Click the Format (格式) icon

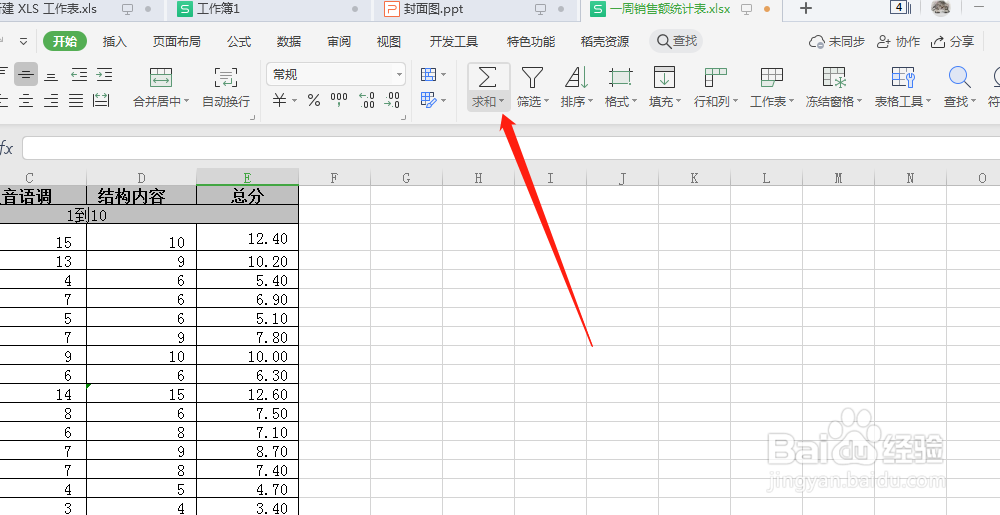[621, 78]
